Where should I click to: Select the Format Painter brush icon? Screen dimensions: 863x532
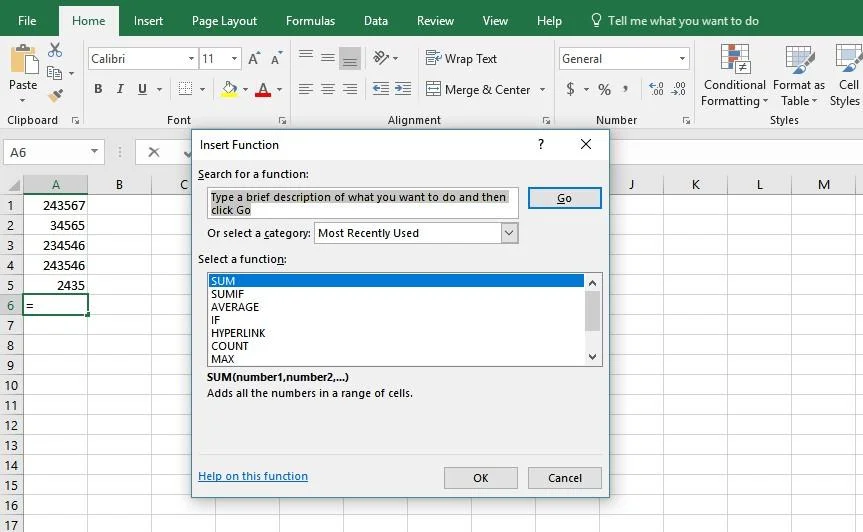pos(54,96)
